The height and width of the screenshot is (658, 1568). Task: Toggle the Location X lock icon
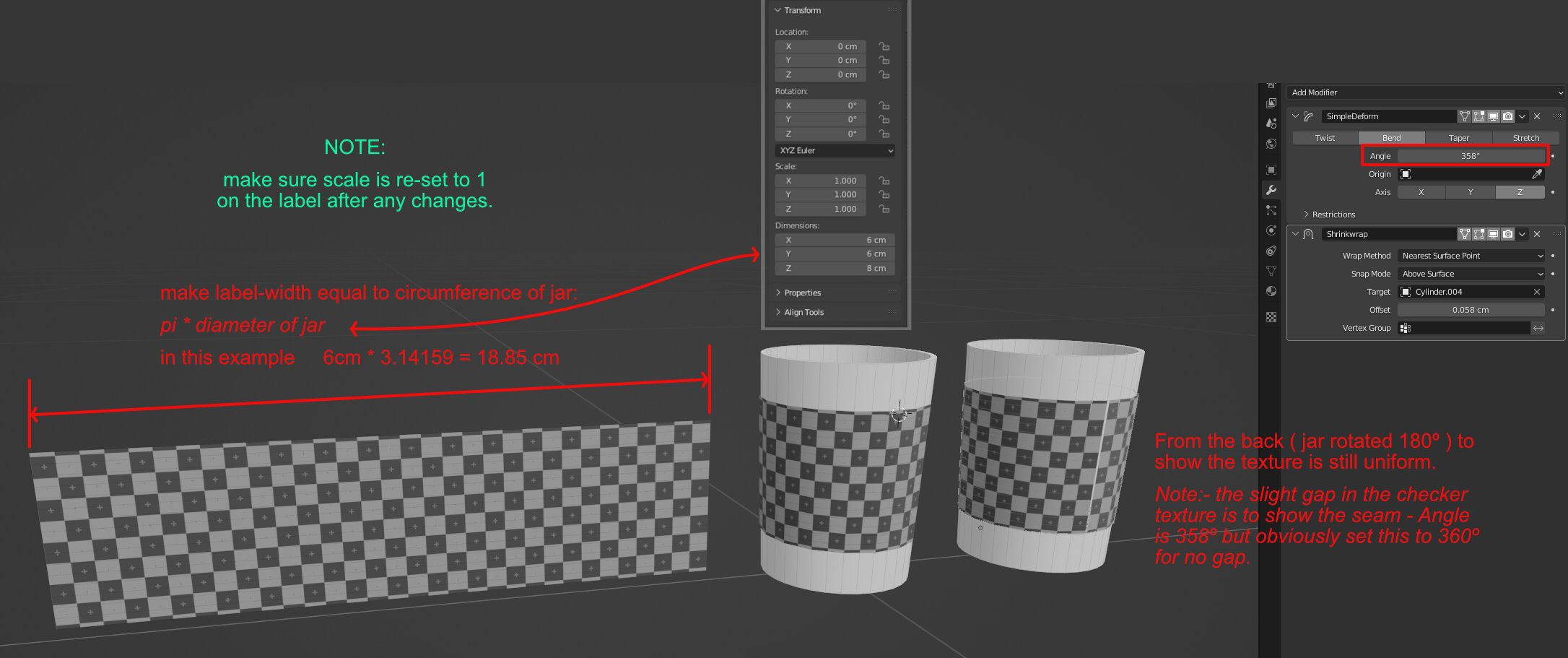pos(884,46)
